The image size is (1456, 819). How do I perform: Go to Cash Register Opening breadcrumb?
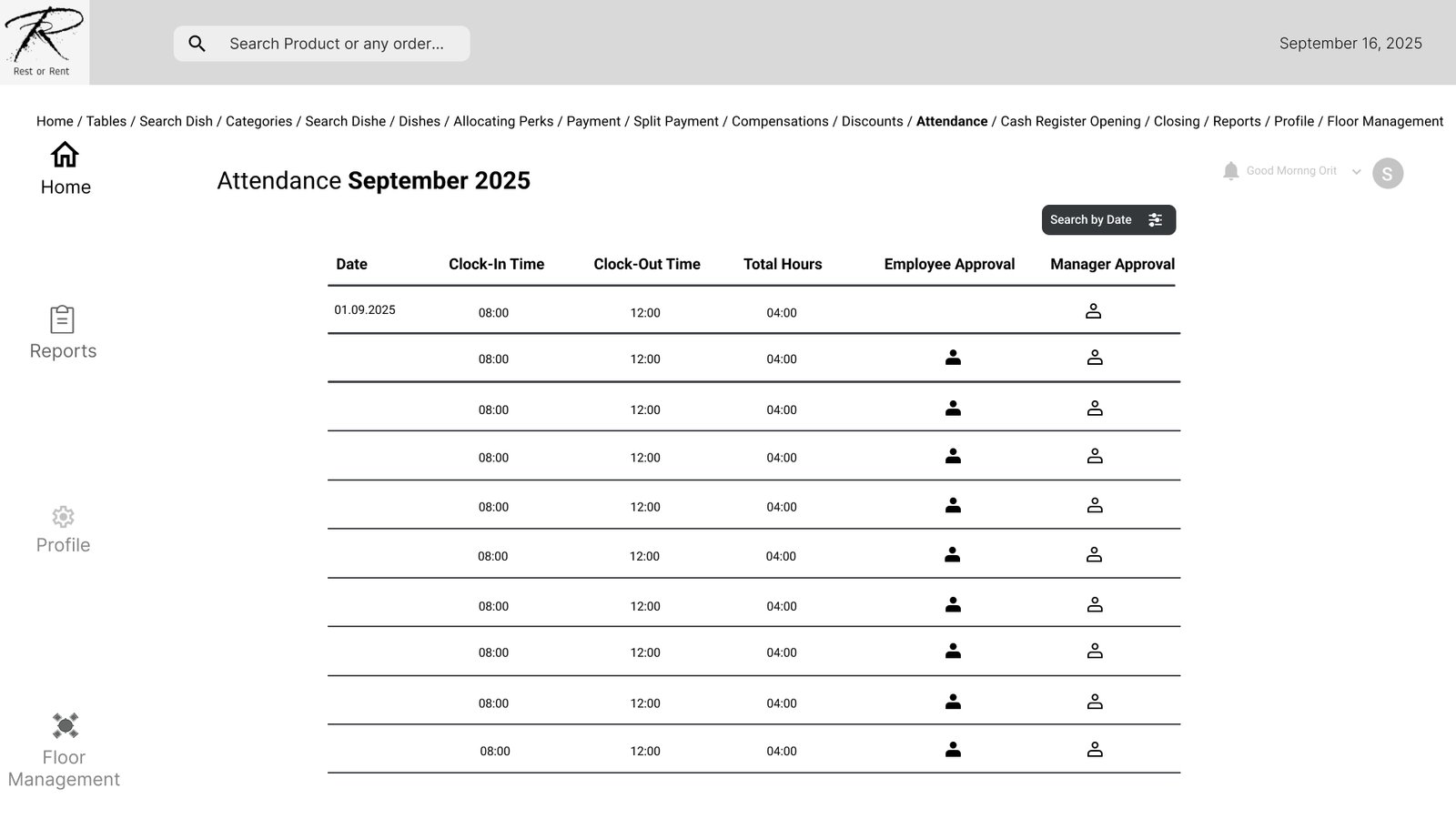1070,122
